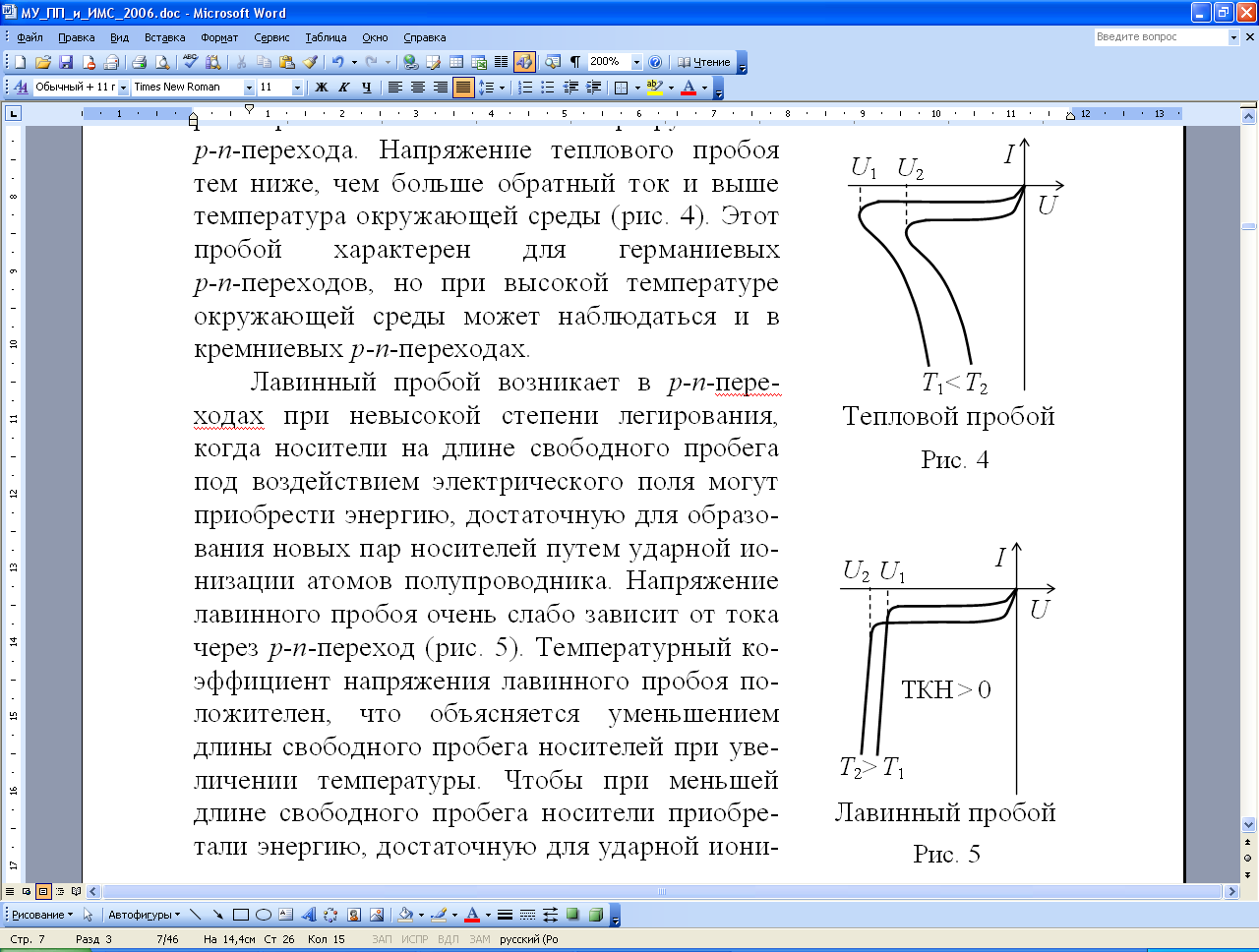This screenshot has height=952, width=1259.
Task: Switch to Normal view at bottom left
Action: 11,892
